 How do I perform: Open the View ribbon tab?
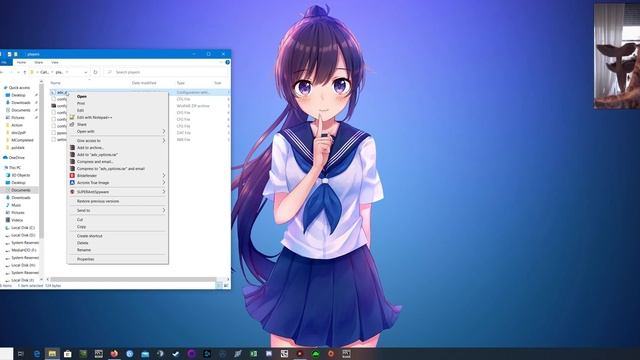[55, 62]
